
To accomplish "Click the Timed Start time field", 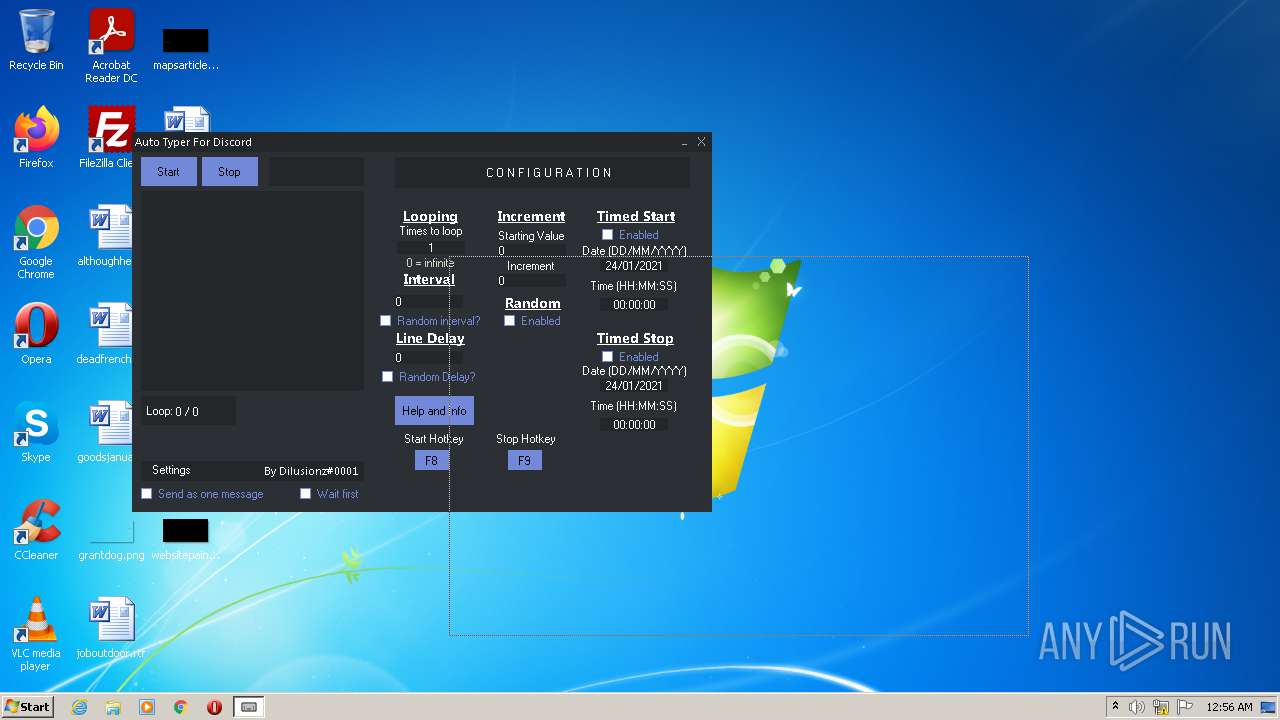I will click(x=634, y=305).
